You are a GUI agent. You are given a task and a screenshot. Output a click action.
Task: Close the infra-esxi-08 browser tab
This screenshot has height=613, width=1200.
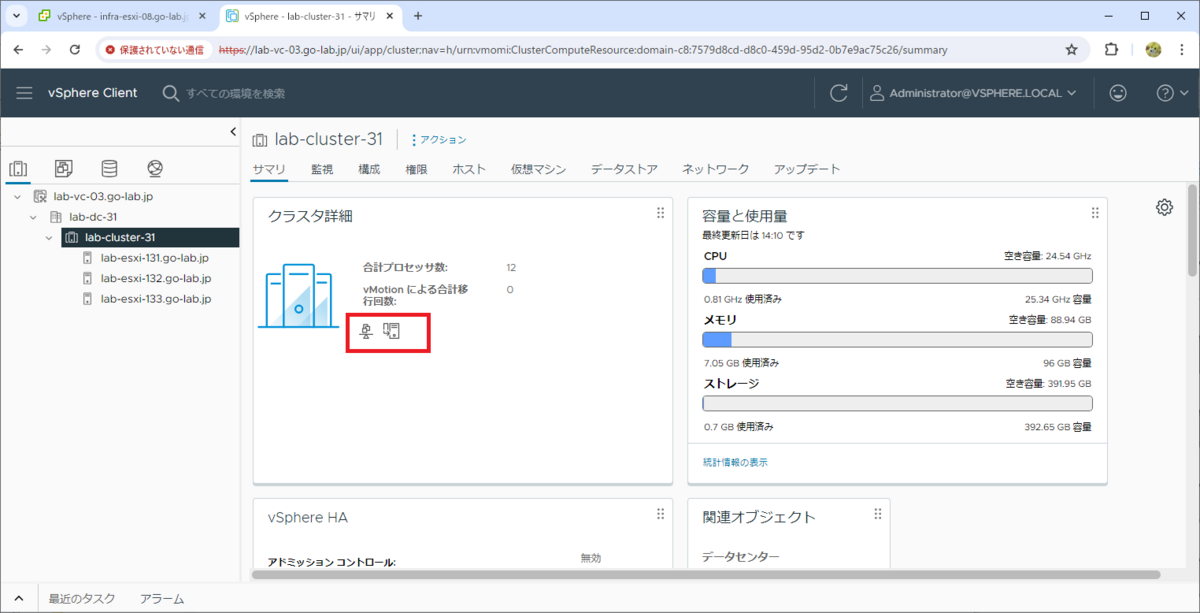pyautogui.click(x=203, y=16)
